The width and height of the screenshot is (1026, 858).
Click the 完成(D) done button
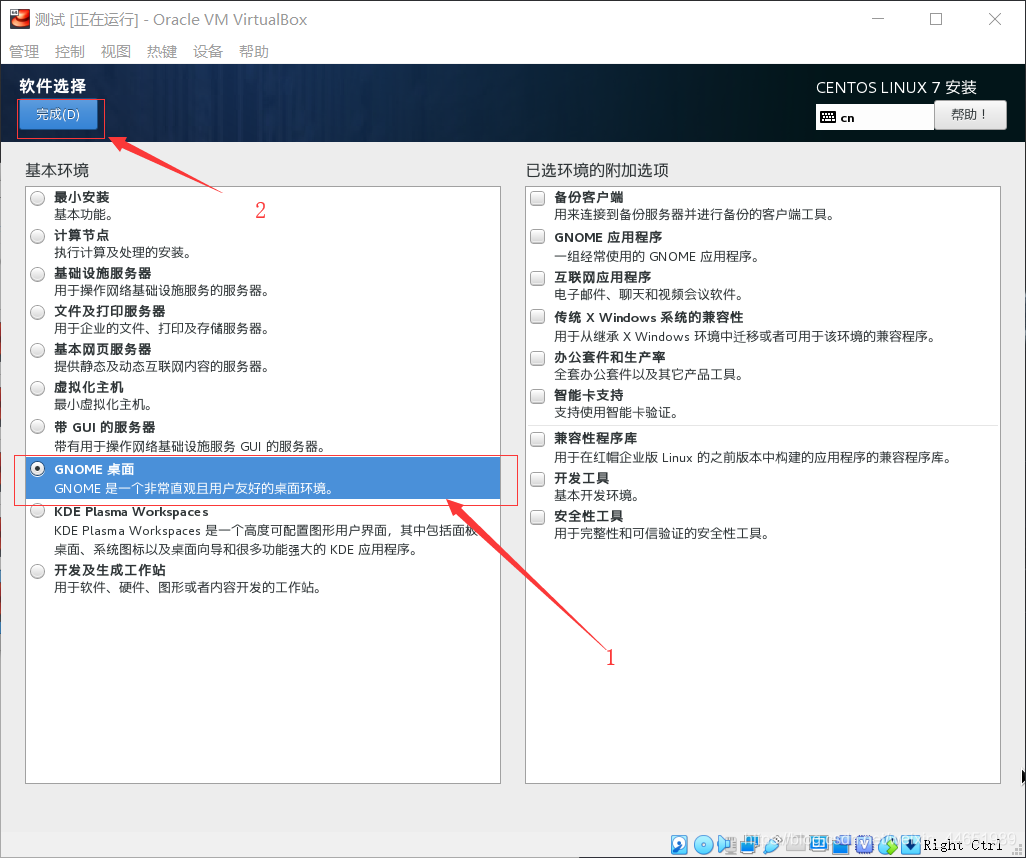pos(58,115)
